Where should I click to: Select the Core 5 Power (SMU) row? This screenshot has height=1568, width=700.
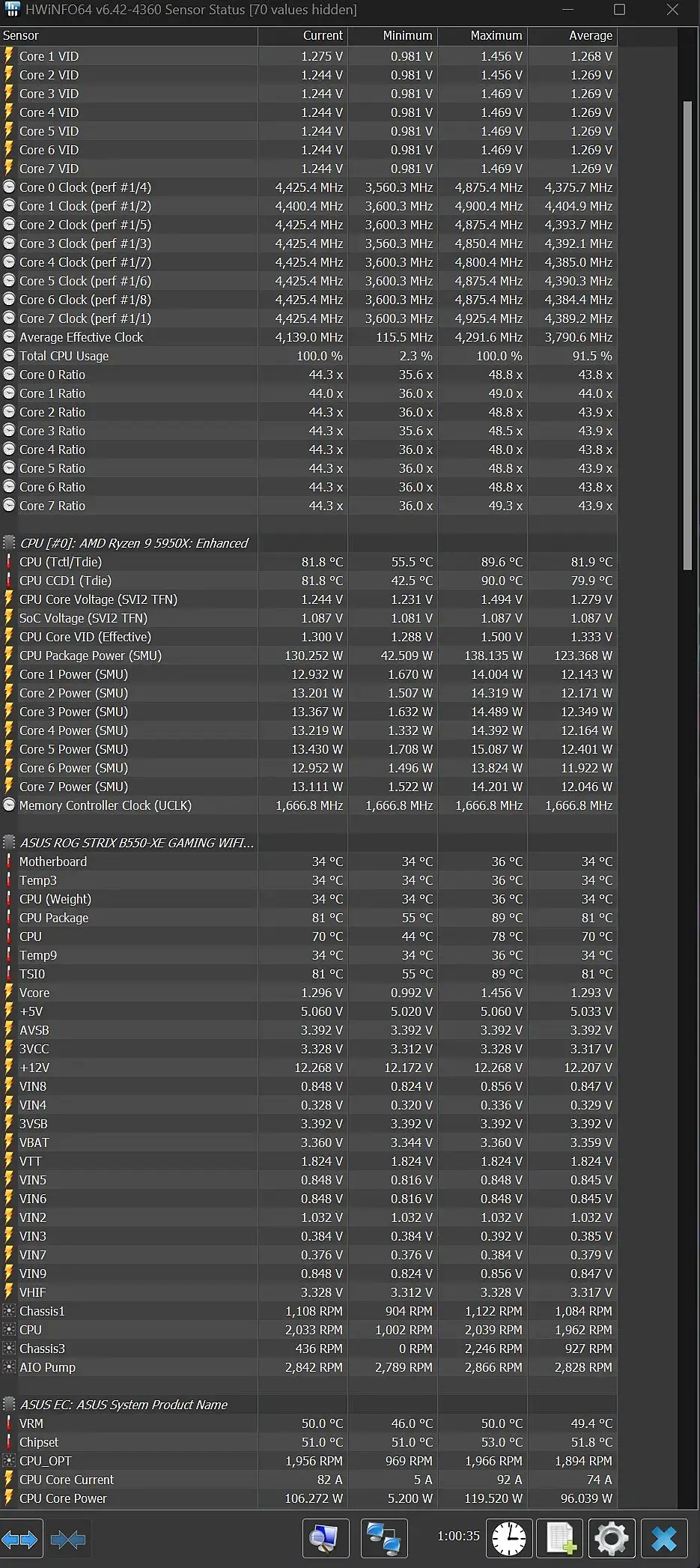(308, 749)
